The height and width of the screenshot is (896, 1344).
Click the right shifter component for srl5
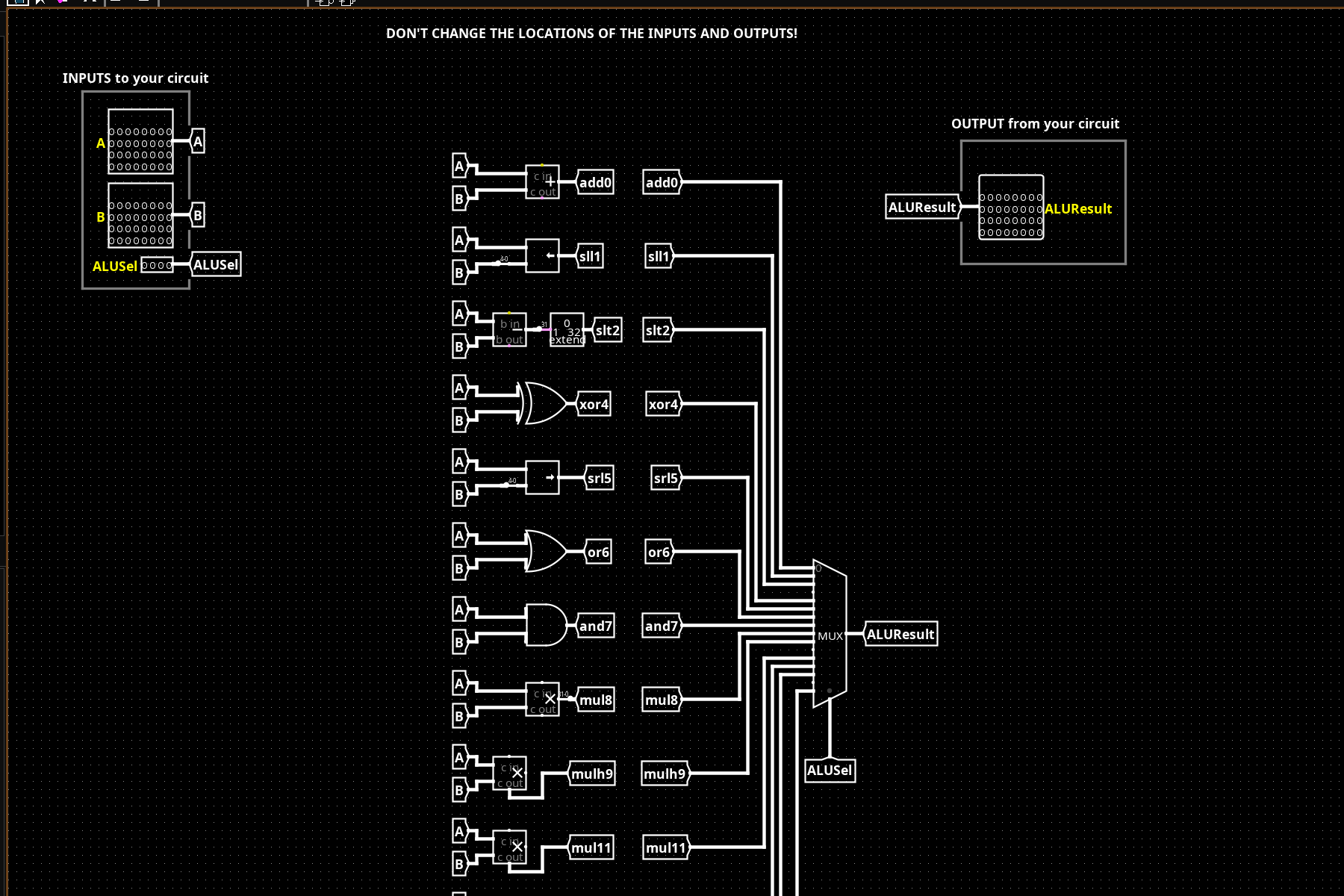pyautogui.click(x=542, y=478)
